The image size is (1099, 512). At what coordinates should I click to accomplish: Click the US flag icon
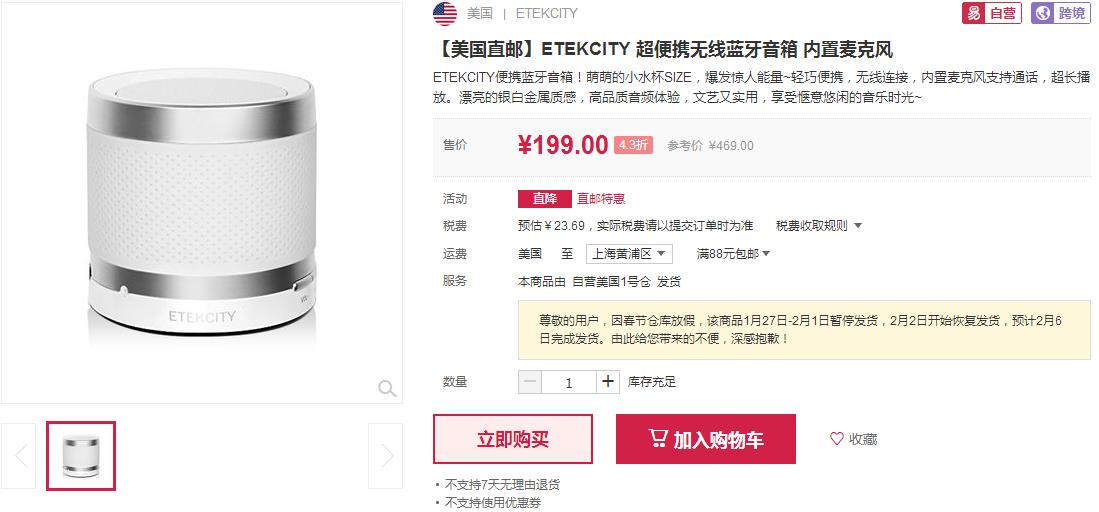coord(444,13)
